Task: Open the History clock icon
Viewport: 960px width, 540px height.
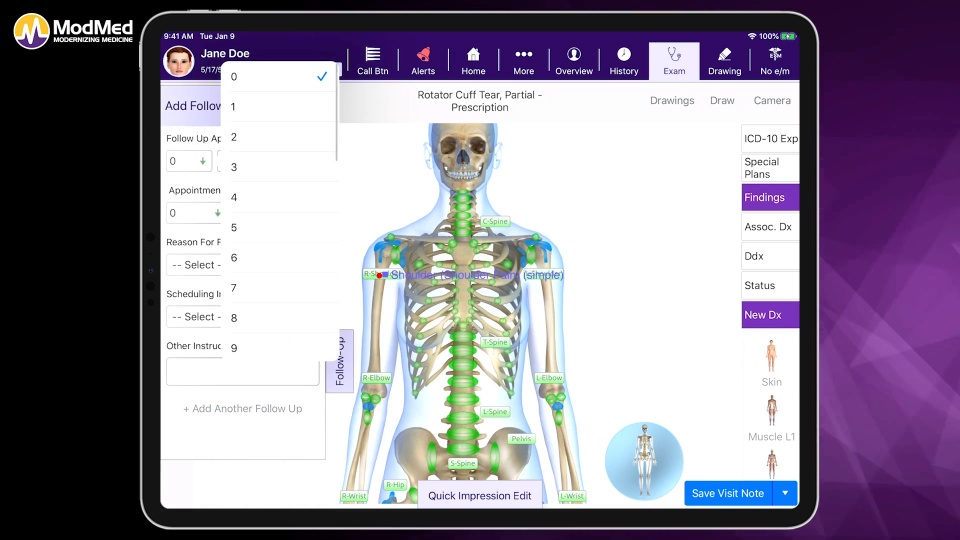Action: click(624, 54)
